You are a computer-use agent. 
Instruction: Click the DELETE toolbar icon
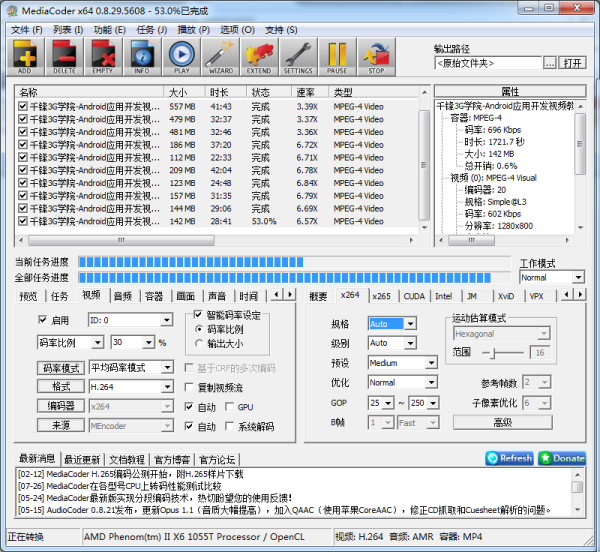coord(64,57)
